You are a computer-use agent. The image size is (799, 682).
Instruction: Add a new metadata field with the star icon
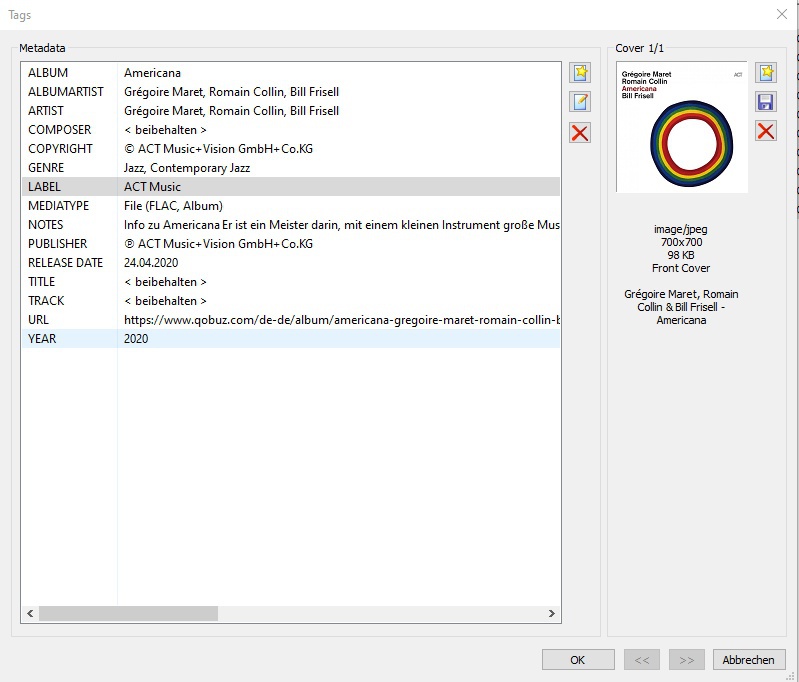pyautogui.click(x=580, y=73)
